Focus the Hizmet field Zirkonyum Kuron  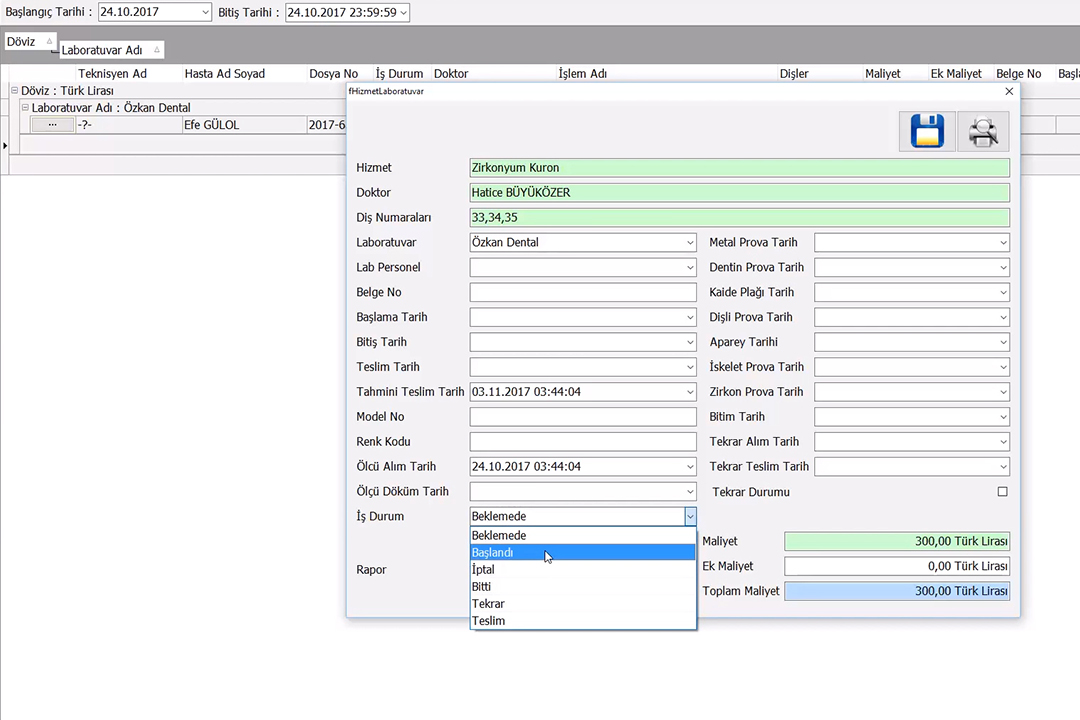740,167
